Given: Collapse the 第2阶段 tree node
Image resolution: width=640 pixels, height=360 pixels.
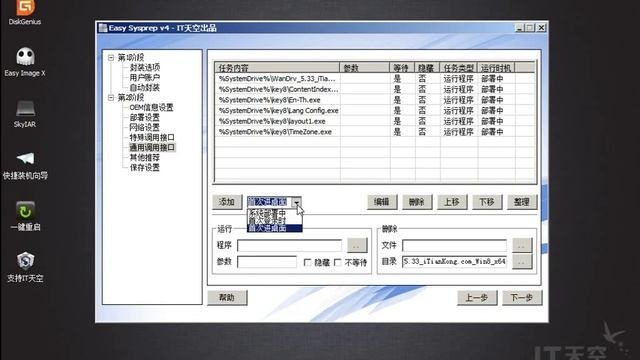Looking at the screenshot, I should click(x=111, y=98).
